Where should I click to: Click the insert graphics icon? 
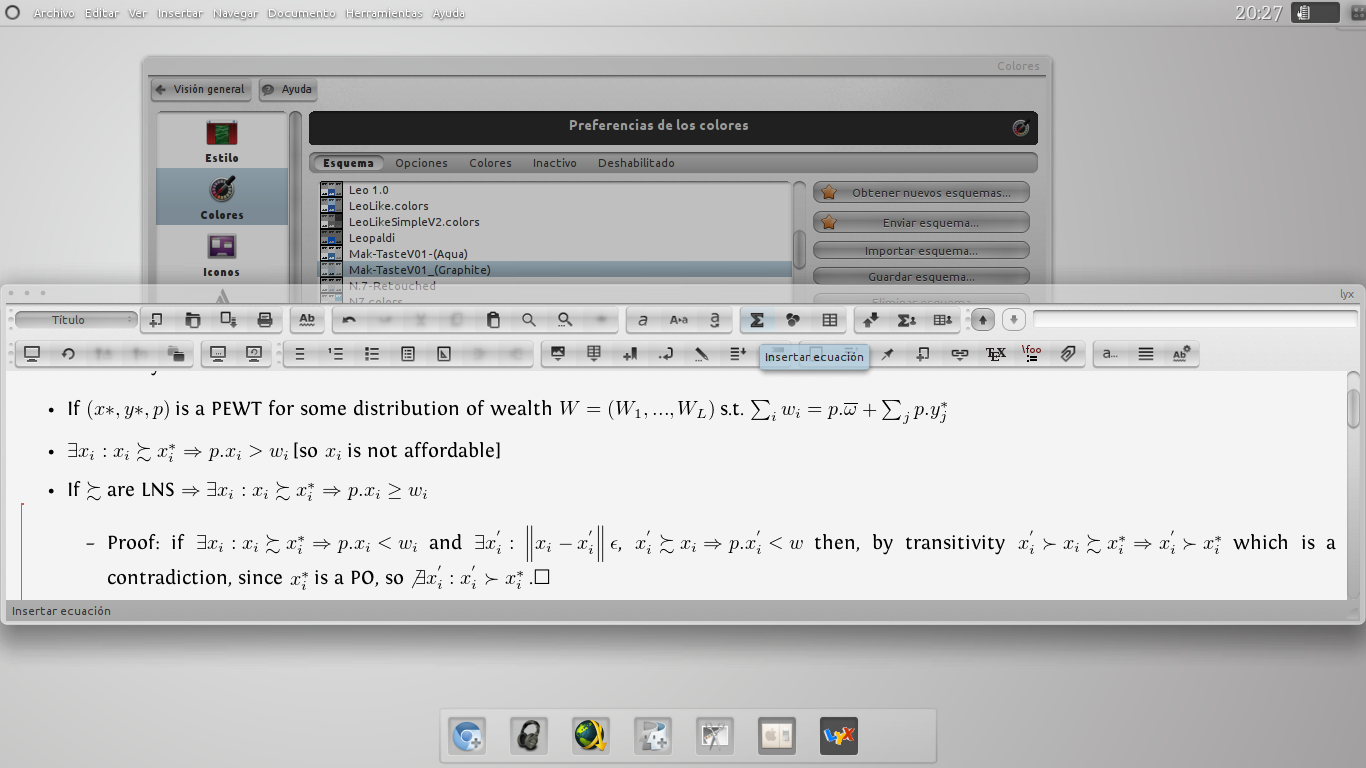pyautogui.click(x=793, y=320)
